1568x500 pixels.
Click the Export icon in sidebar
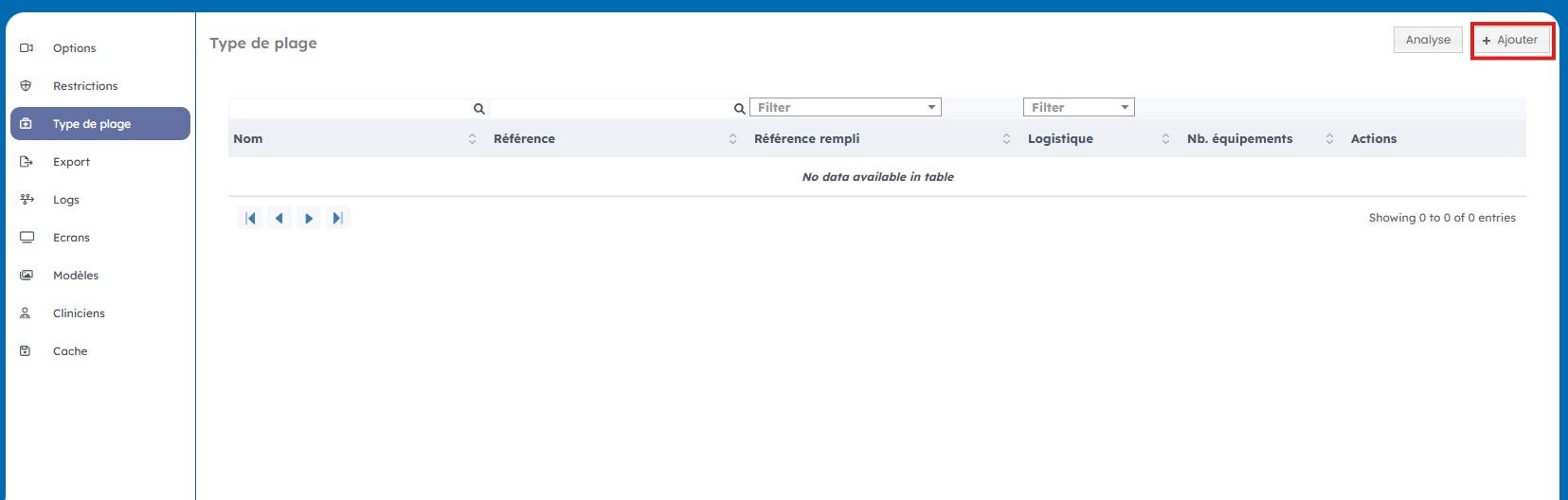(27, 162)
